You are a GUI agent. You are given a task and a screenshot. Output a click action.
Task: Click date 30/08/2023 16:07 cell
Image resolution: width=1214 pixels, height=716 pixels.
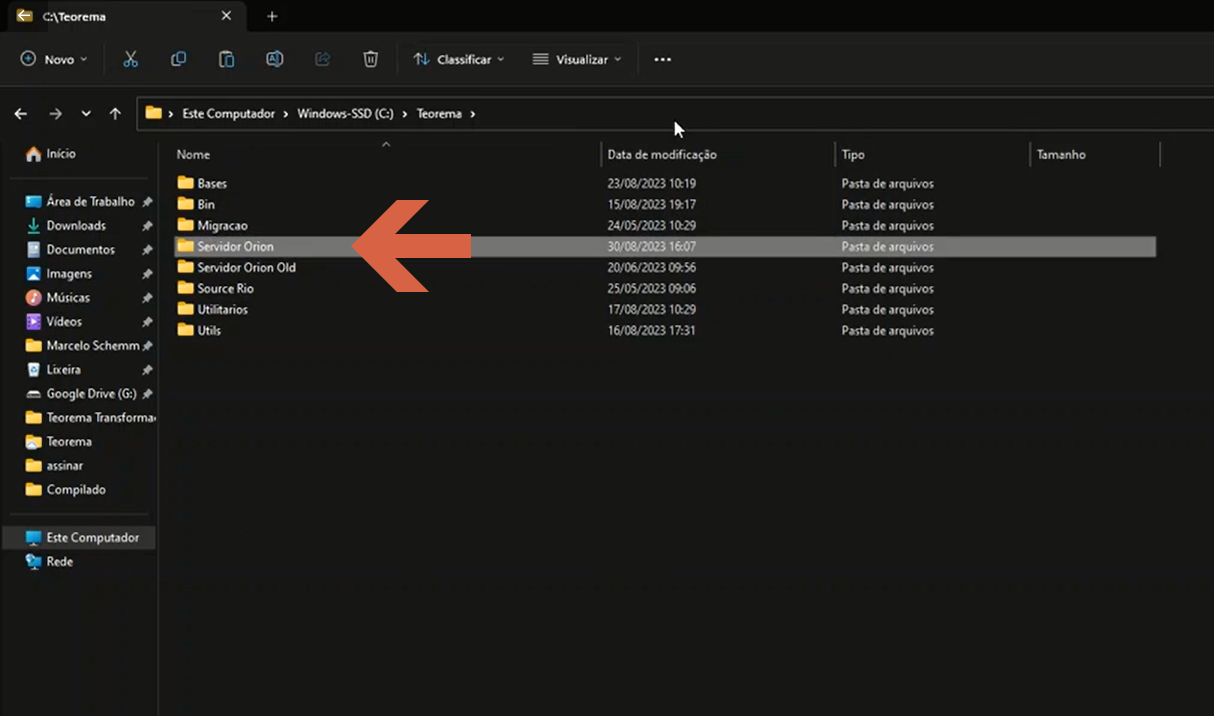[651, 247]
